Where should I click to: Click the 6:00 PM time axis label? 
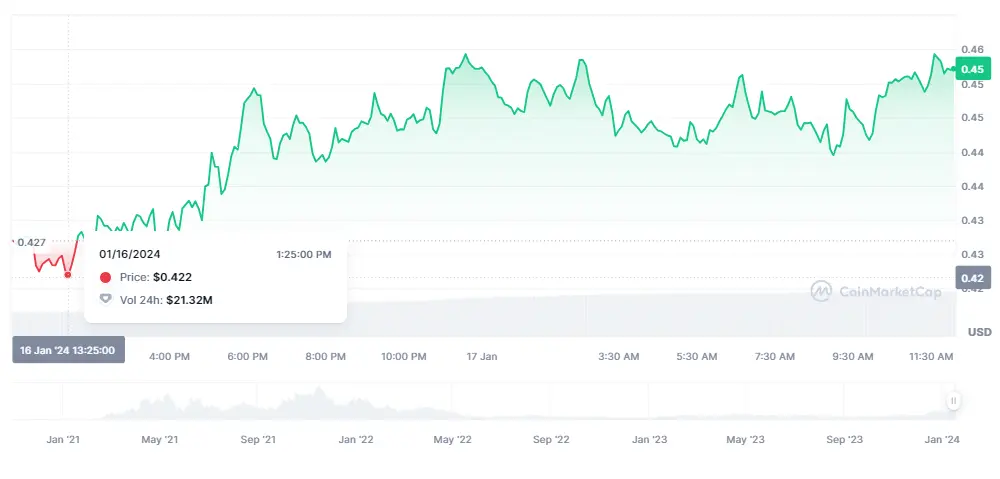tap(247, 357)
